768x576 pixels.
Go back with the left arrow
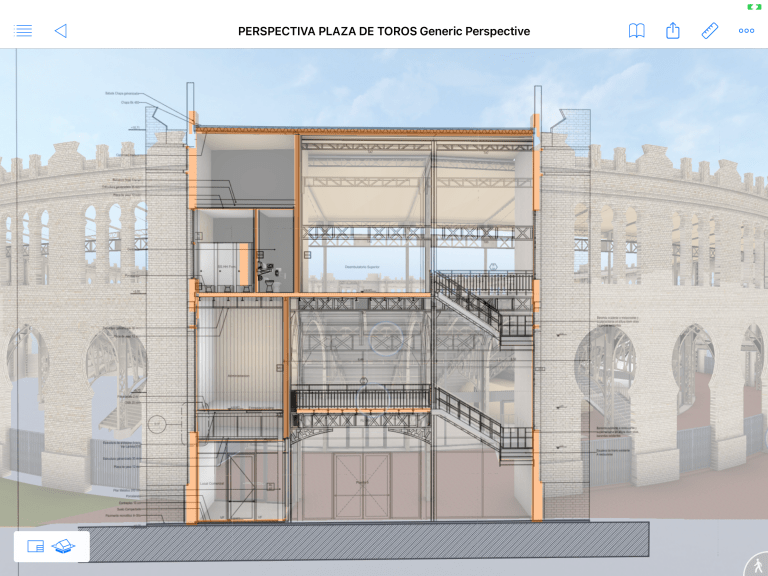point(60,31)
